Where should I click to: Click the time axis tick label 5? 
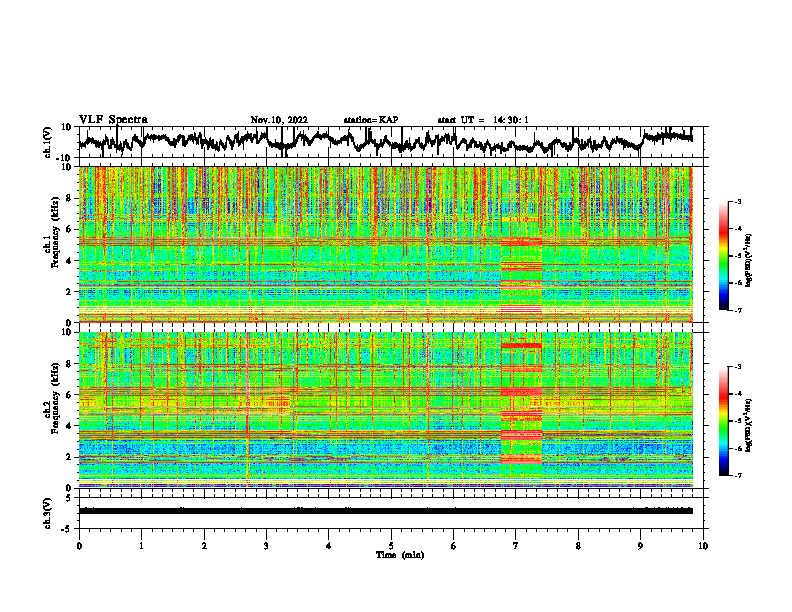[x=391, y=546]
